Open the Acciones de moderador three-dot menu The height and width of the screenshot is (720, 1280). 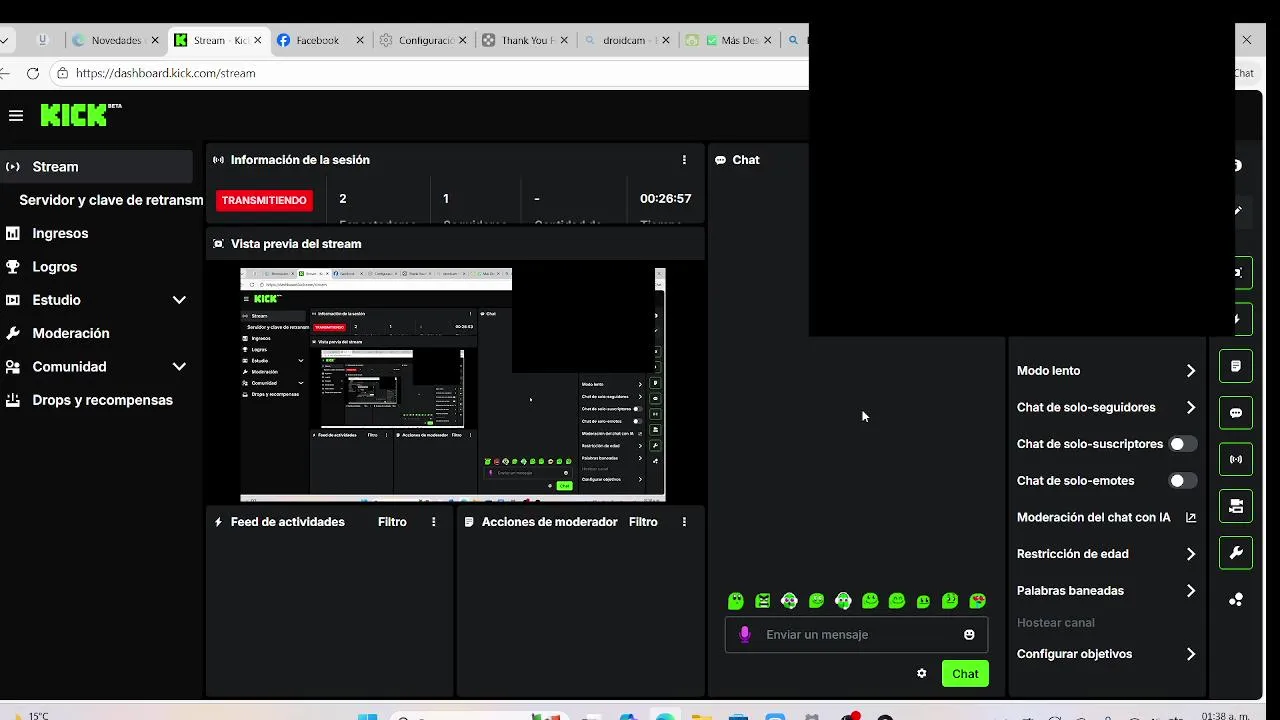[684, 522]
